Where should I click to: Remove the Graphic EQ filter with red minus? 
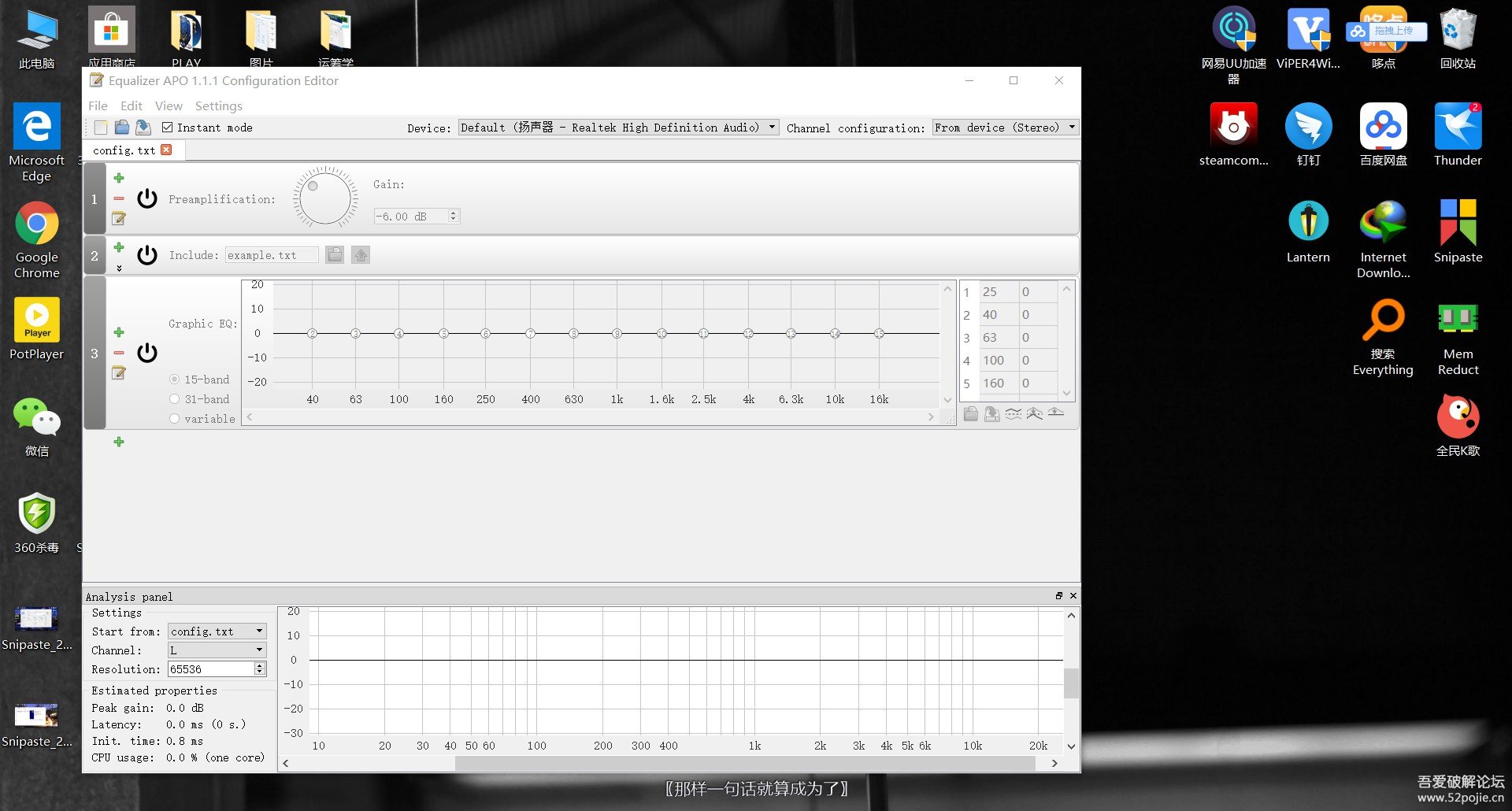coord(119,353)
